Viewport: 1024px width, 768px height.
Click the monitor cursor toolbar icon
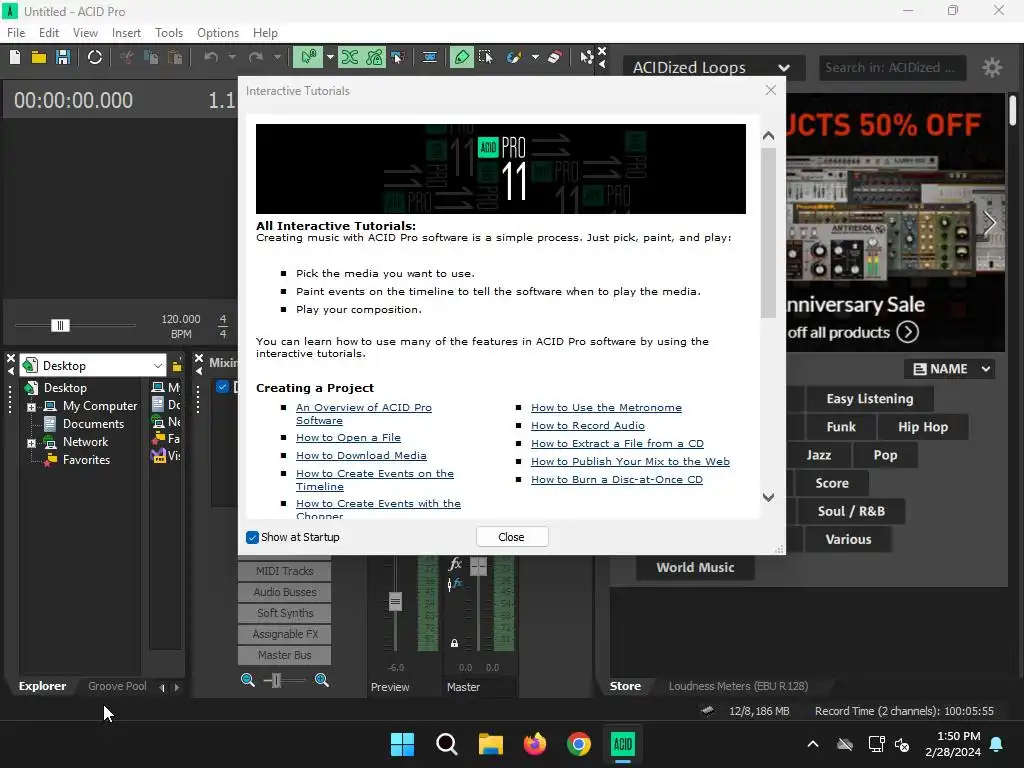coord(397,57)
